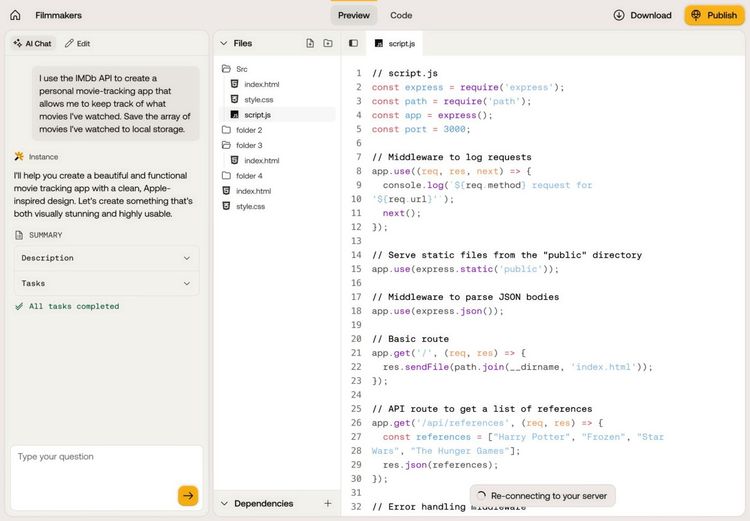Click the SUMMARY heading label
This screenshot has width=750, height=521.
click(x=45, y=235)
